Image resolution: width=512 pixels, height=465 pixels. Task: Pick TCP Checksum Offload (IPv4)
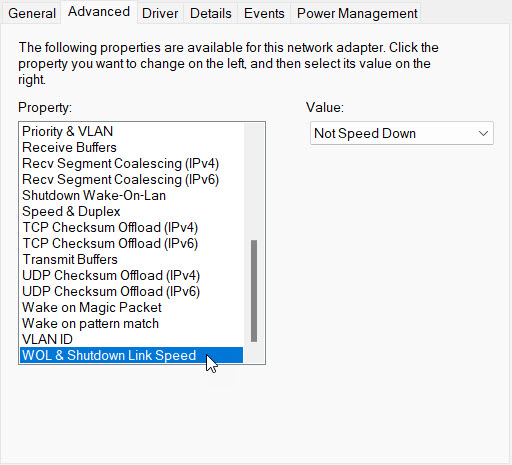coord(132,227)
